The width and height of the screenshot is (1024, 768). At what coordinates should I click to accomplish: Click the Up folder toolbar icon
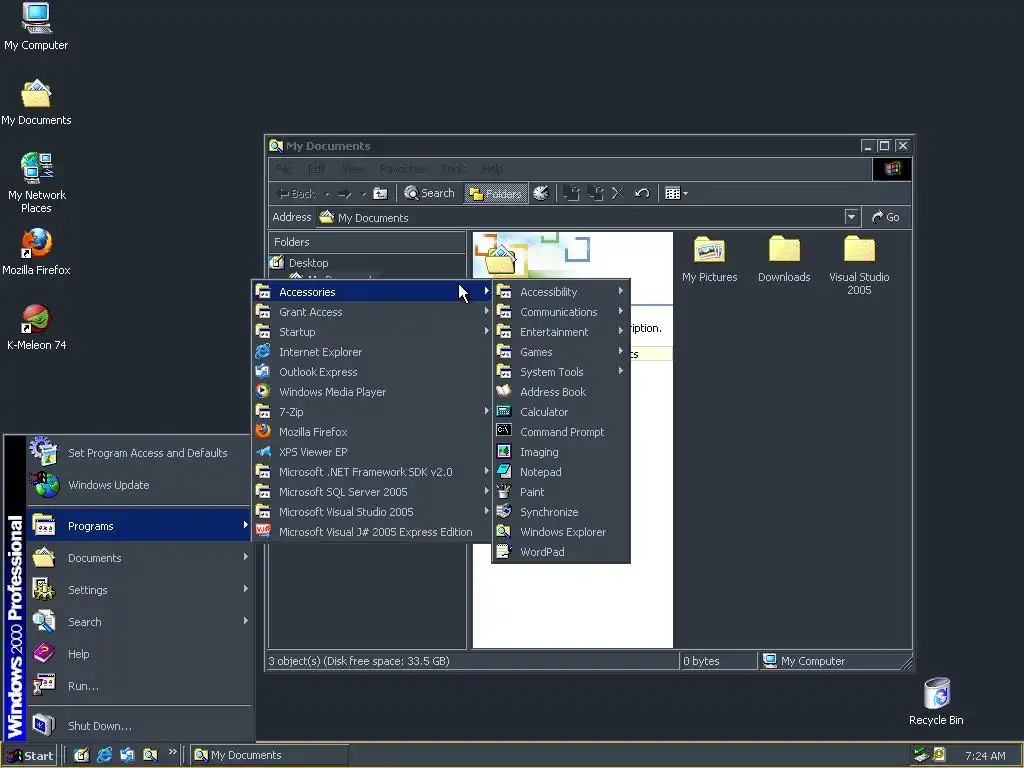pyautogui.click(x=380, y=193)
